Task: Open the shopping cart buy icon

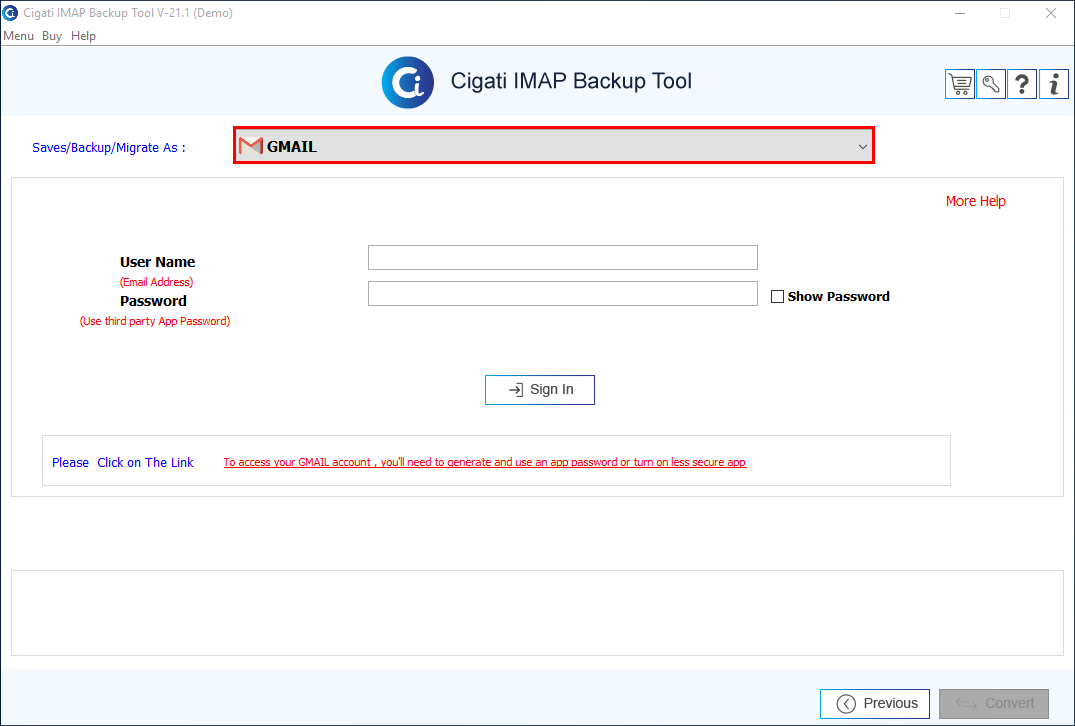Action: [x=960, y=84]
